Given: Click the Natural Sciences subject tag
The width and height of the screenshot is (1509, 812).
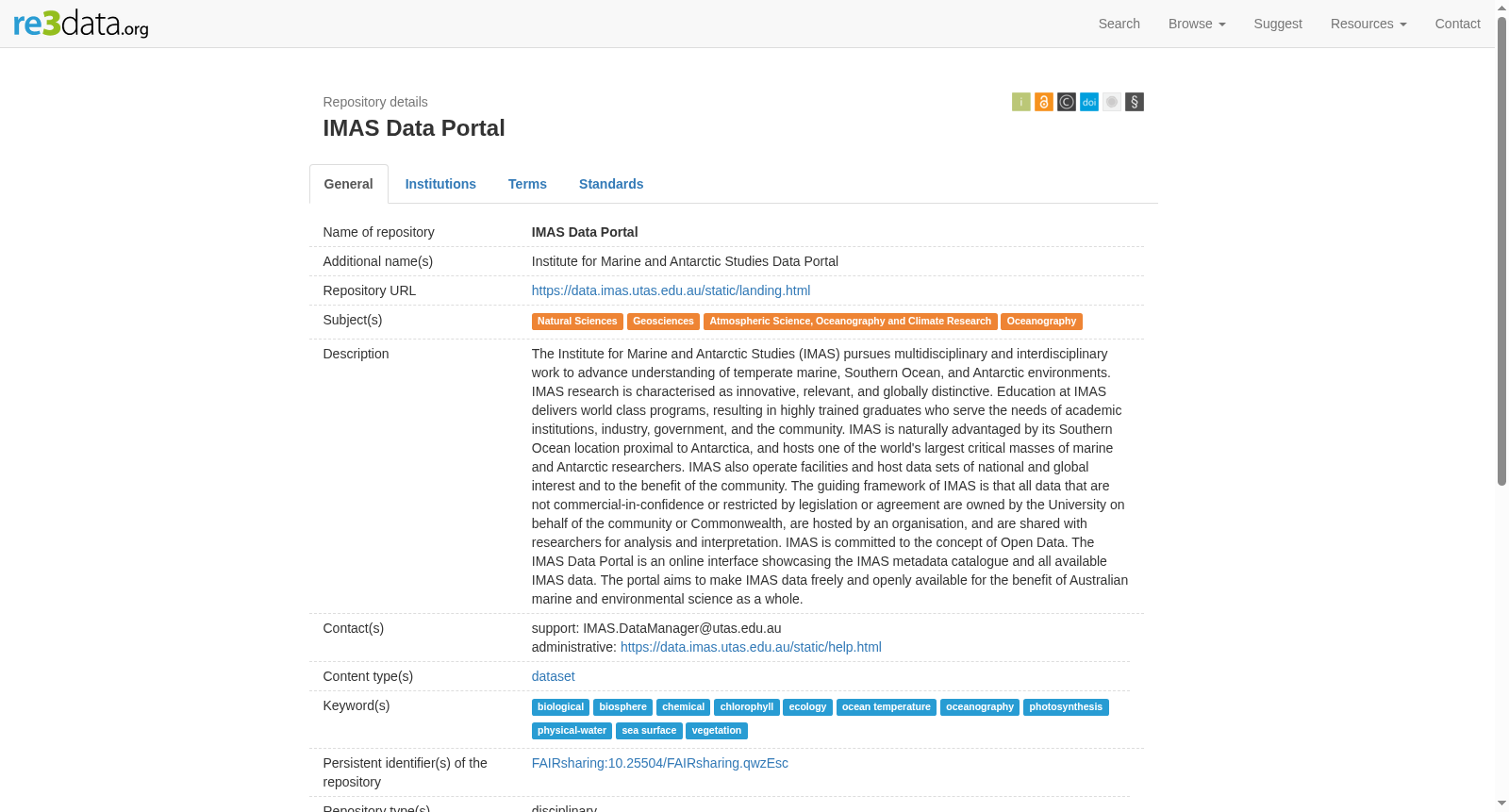Looking at the screenshot, I should pos(577,322).
